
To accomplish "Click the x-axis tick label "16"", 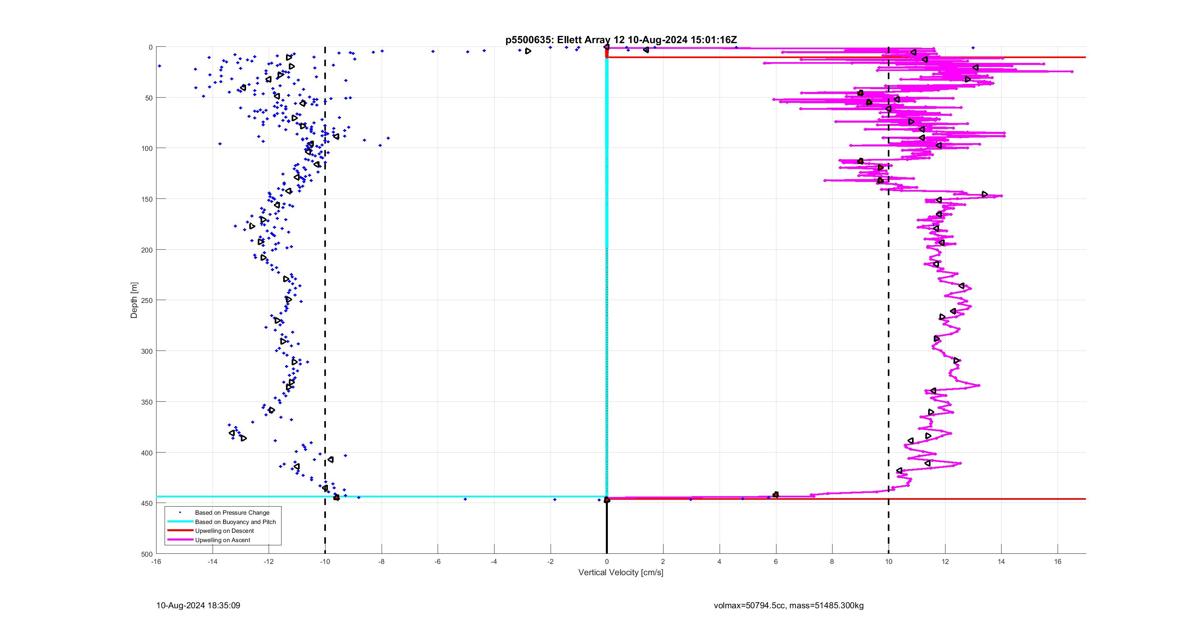I will [x=1058, y=562].
